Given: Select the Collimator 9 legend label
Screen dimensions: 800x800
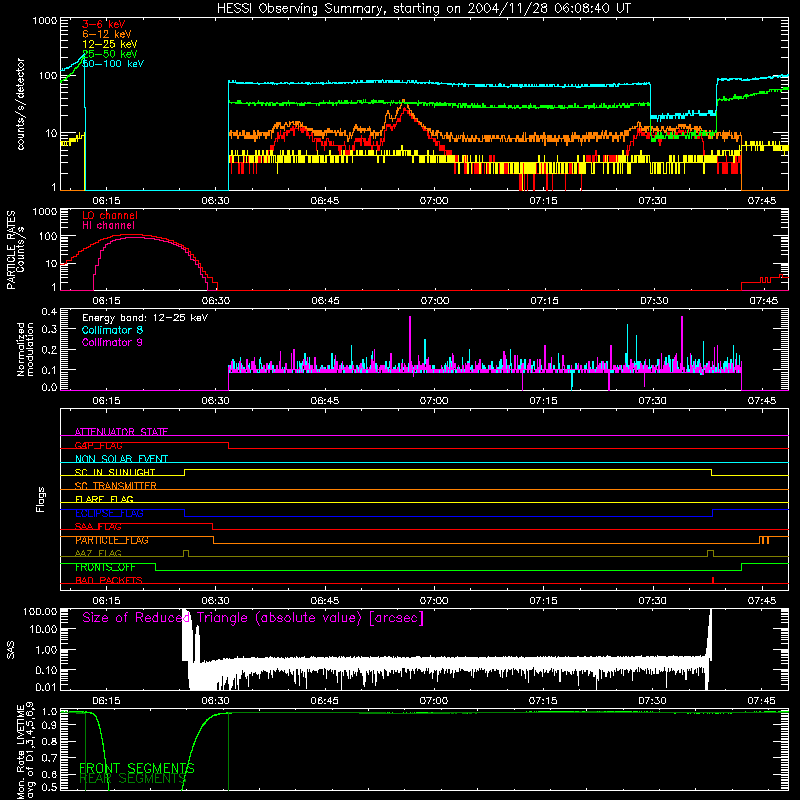Looking at the screenshot, I should coord(112,342).
